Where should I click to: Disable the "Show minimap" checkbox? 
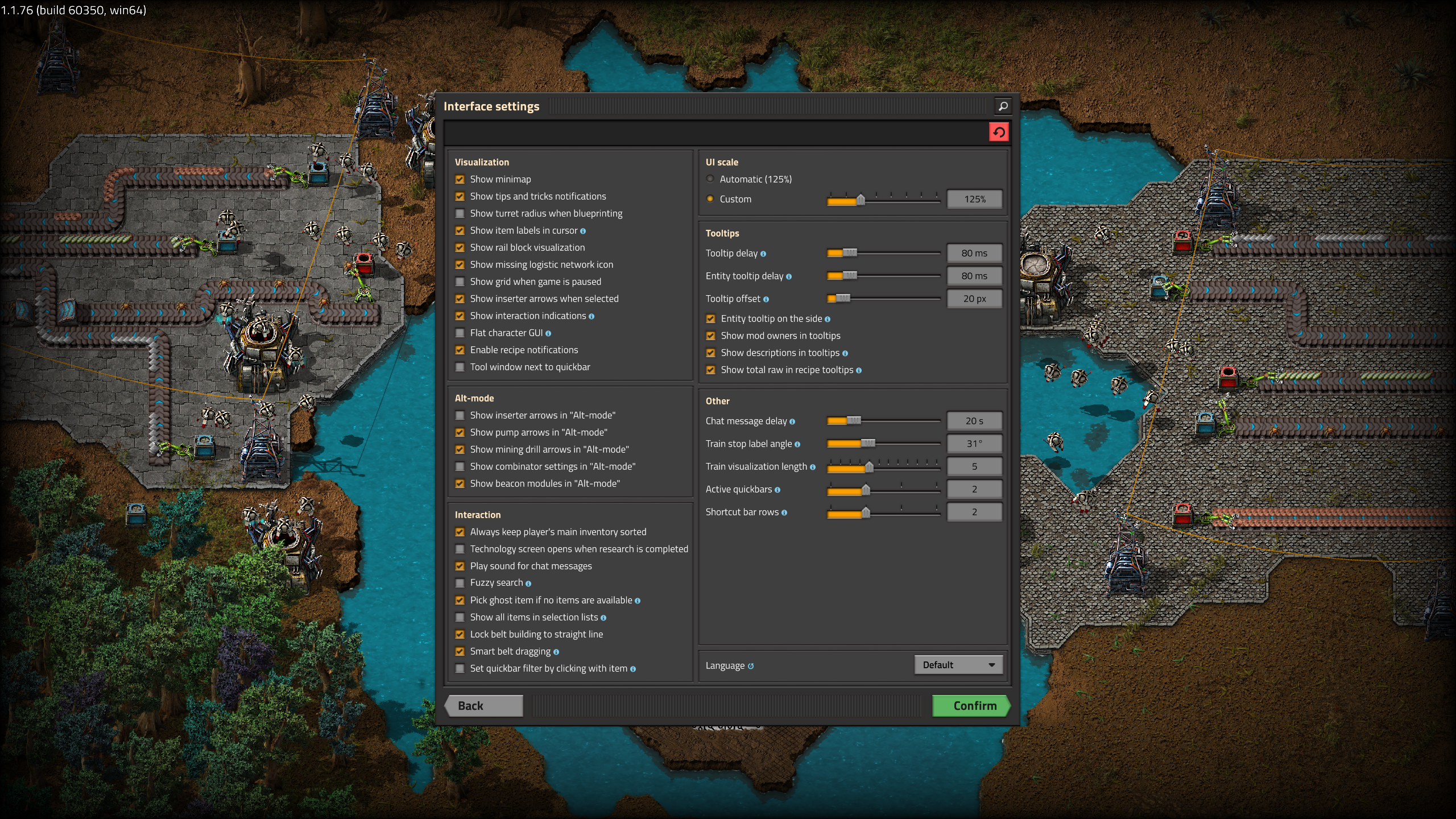coord(460,179)
